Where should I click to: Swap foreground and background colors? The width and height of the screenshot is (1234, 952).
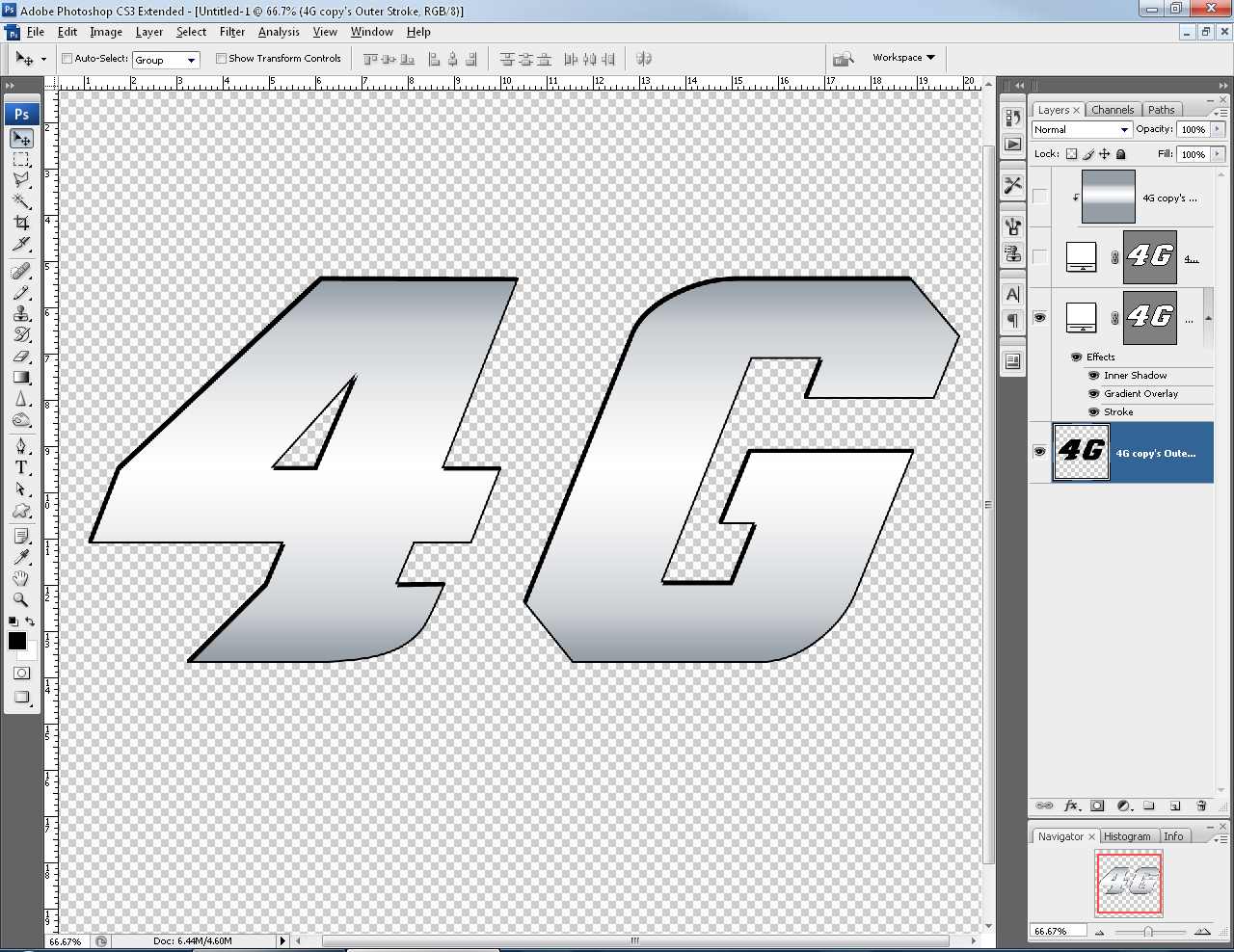(x=30, y=621)
